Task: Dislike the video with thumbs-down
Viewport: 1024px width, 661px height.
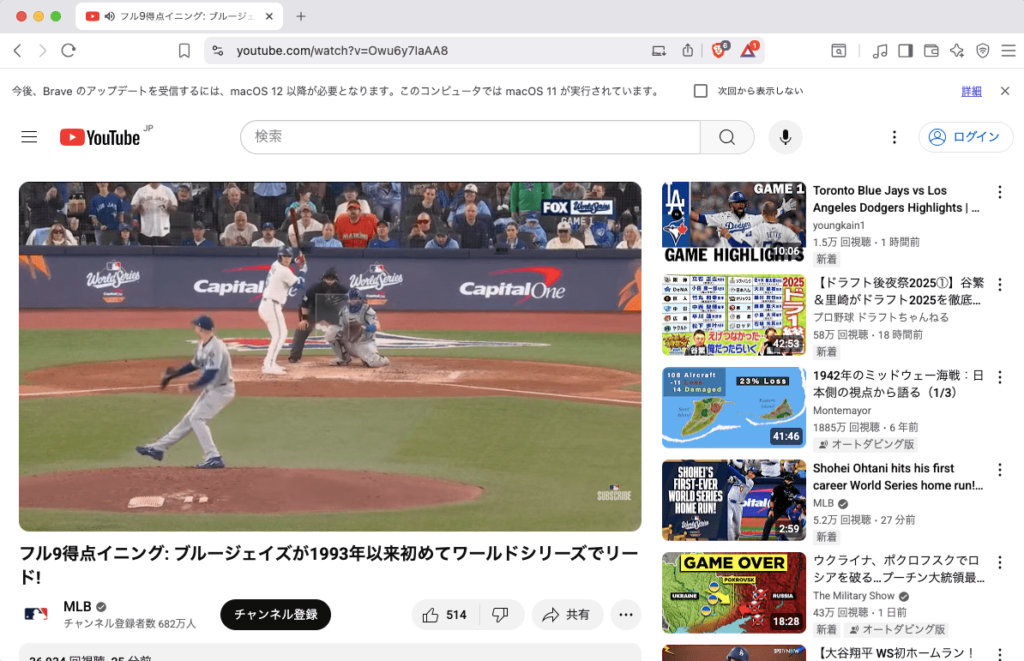Action: (x=501, y=615)
